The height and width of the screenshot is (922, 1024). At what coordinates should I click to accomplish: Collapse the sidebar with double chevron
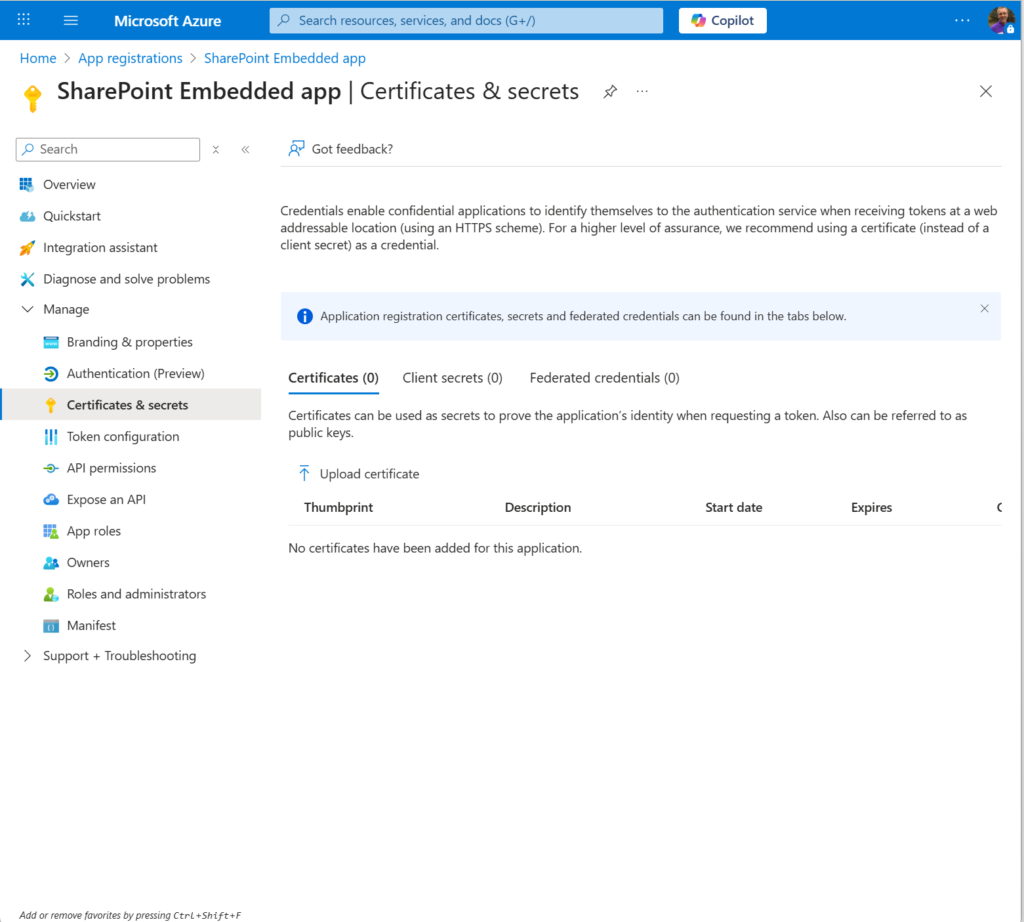246,150
